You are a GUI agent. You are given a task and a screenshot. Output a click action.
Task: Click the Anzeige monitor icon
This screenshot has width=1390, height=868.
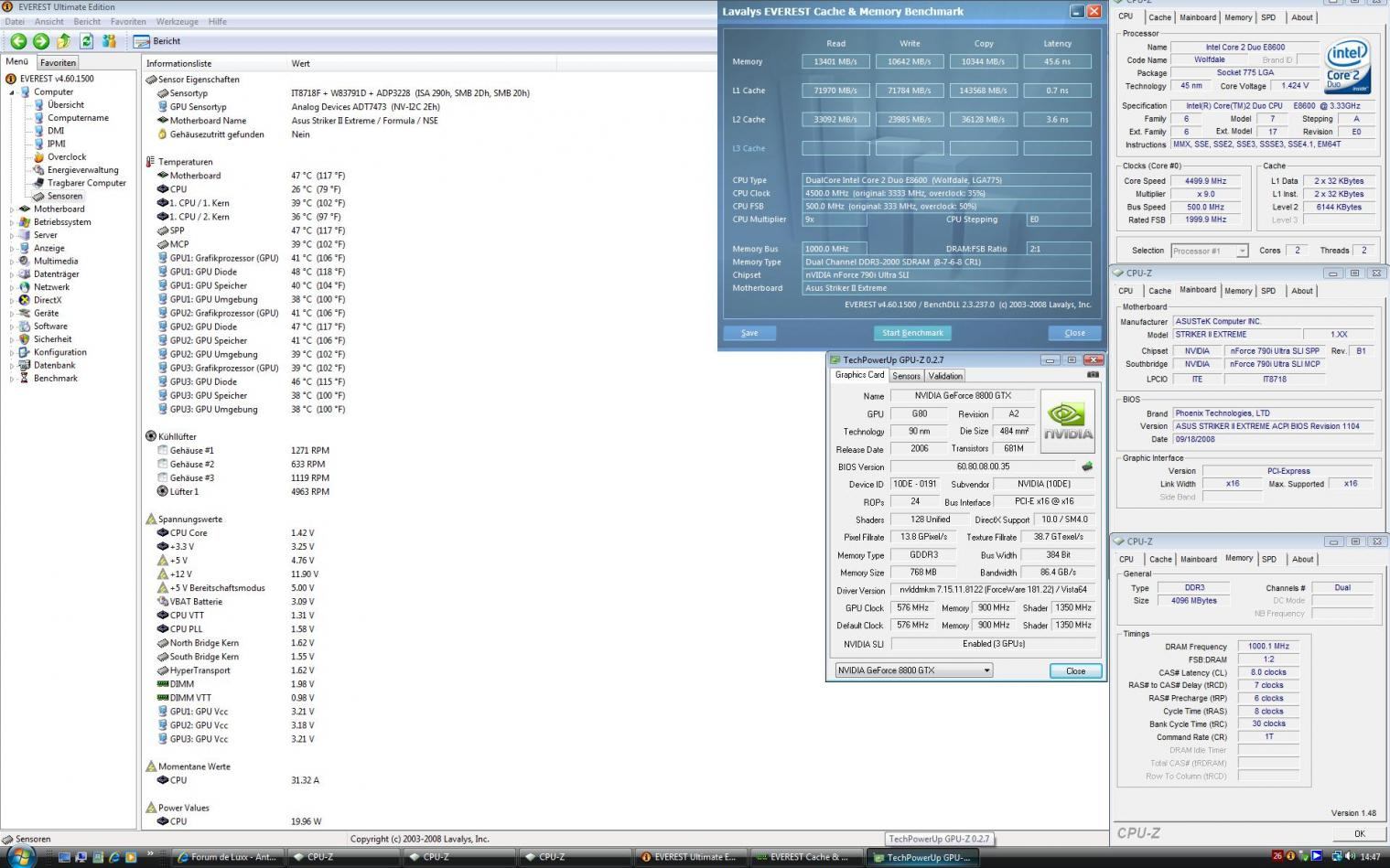25,248
